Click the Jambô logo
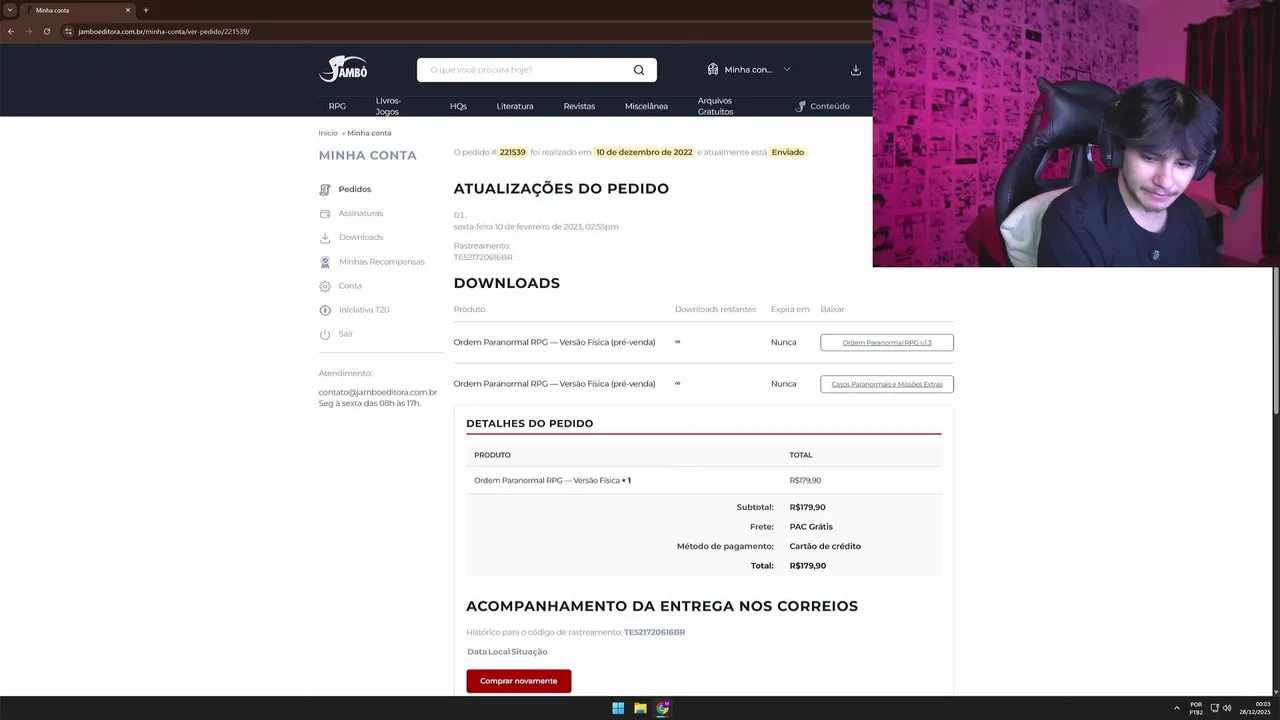Image resolution: width=1280 pixels, height=720 pixels. pyautogui.click(x=343, y=69)
